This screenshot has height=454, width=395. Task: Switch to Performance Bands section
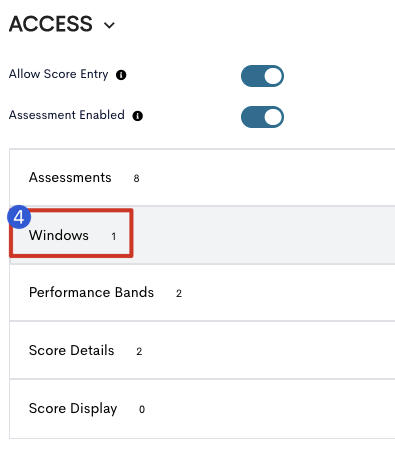[x=202, y=293]
